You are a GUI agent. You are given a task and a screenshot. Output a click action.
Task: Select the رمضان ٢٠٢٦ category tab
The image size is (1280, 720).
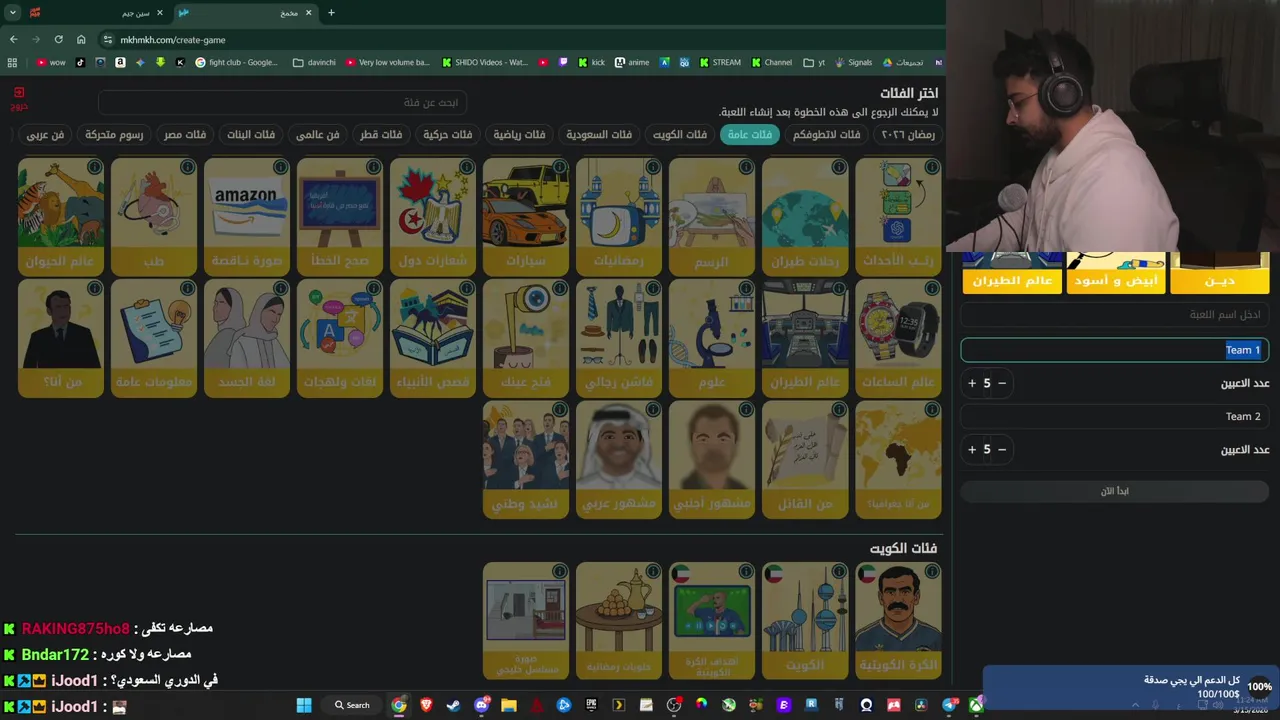[908, 134]
